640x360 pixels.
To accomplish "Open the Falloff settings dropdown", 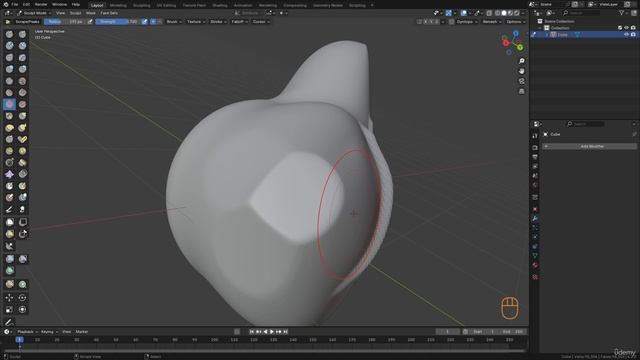I will click(240, 22).
